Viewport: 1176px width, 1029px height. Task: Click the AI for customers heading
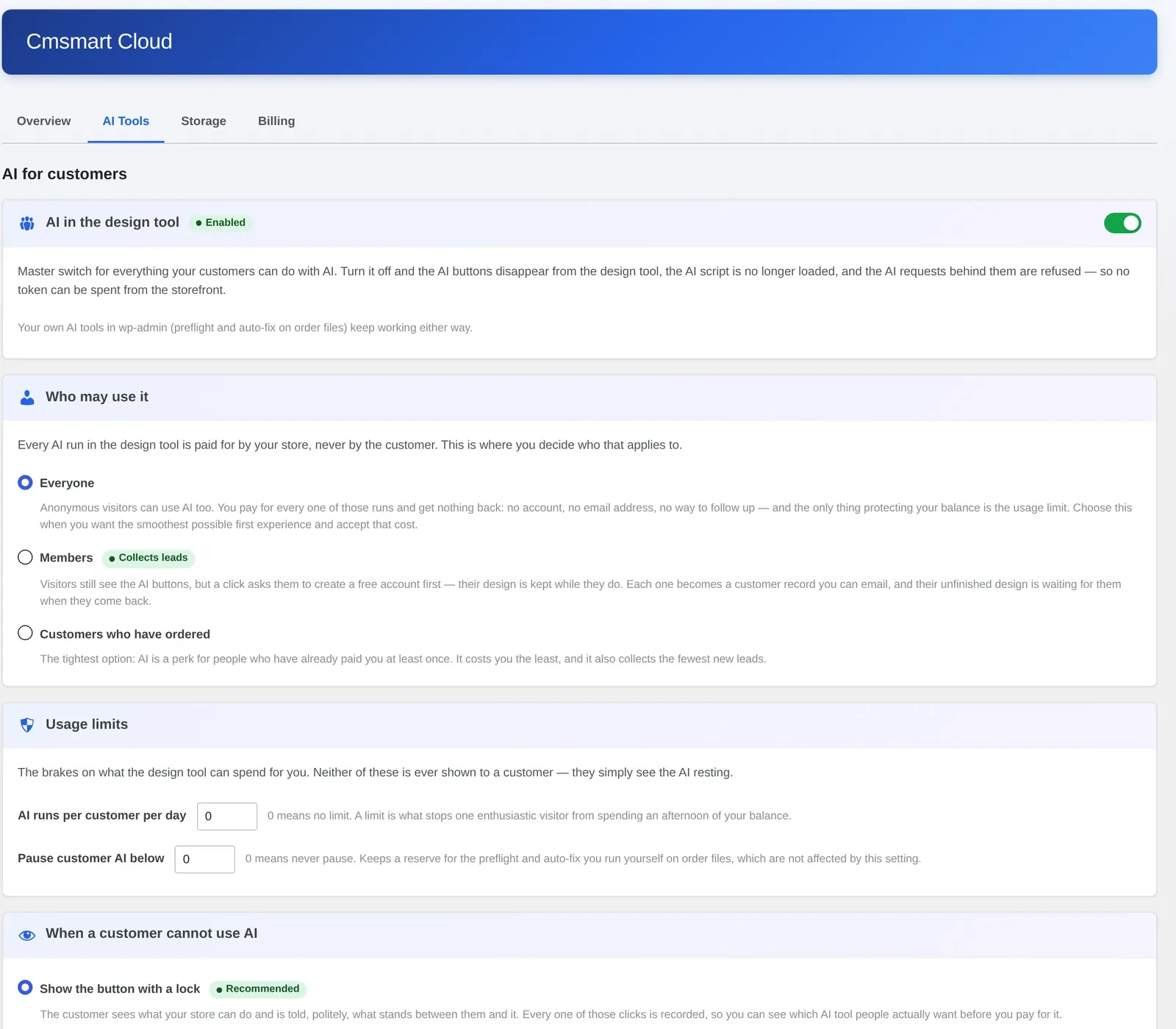click(x=65, y=174)
